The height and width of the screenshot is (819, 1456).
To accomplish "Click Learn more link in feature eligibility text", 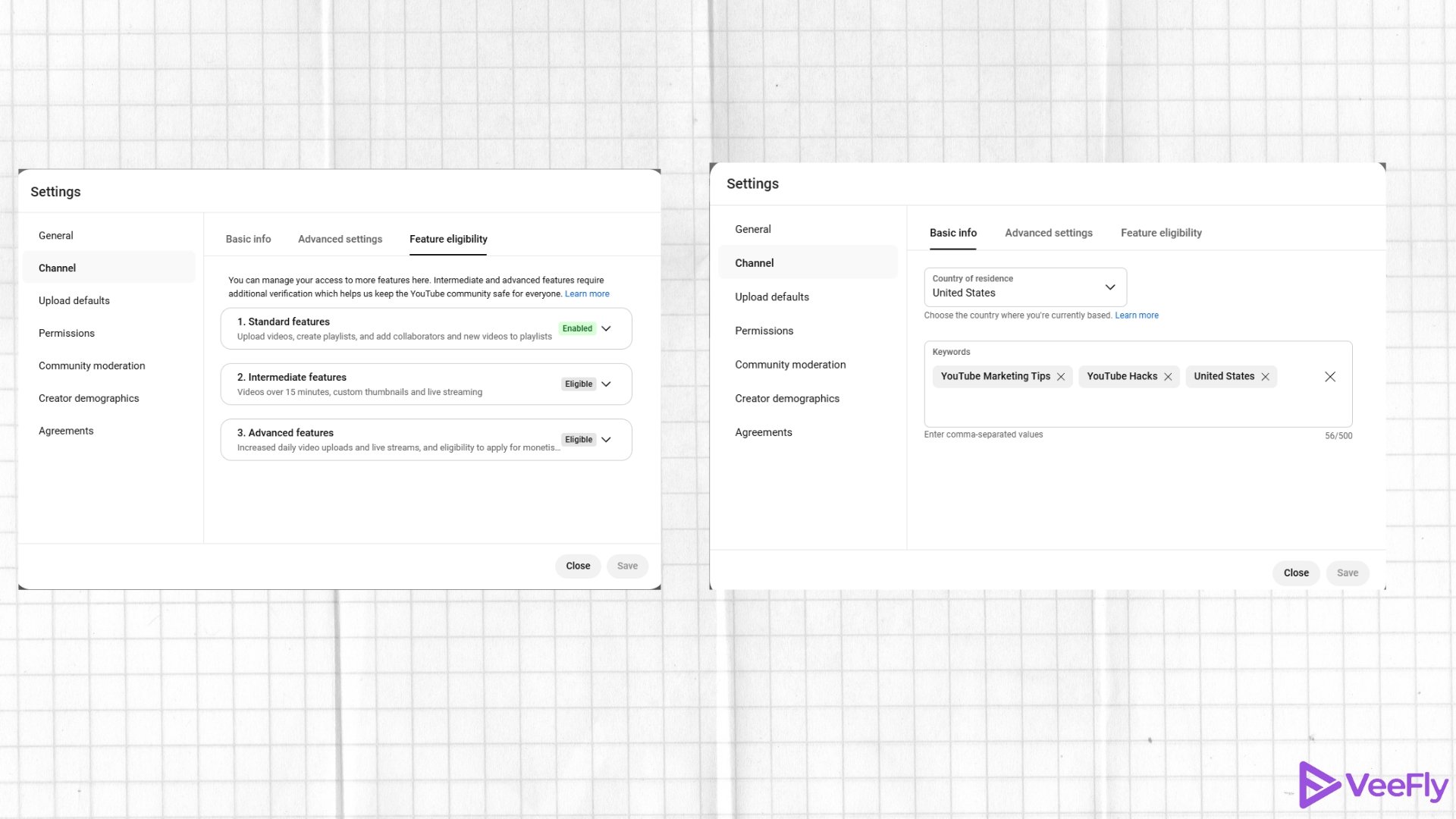I will [587, 294].
